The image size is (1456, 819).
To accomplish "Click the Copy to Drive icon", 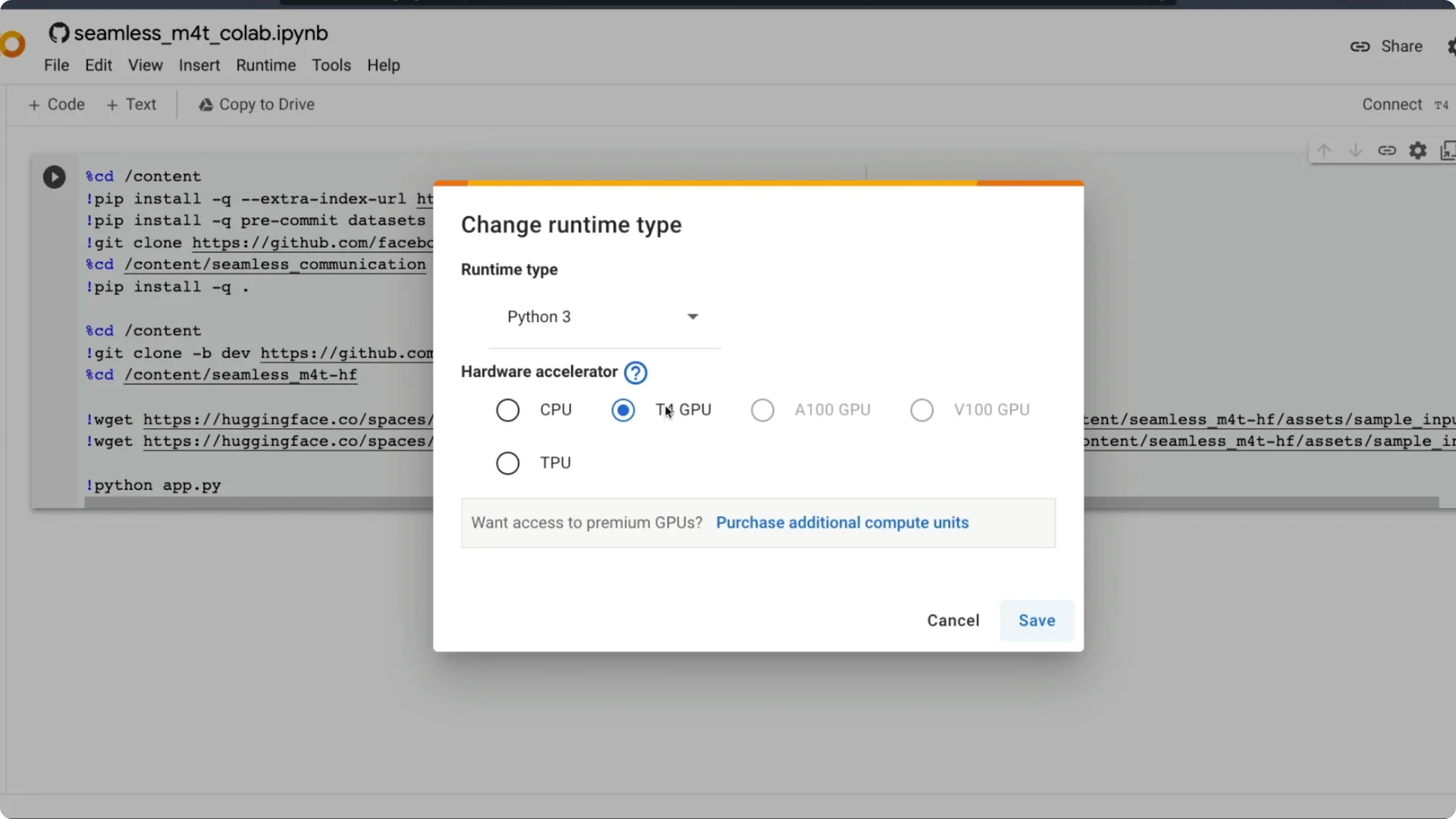I will [204, 105].
